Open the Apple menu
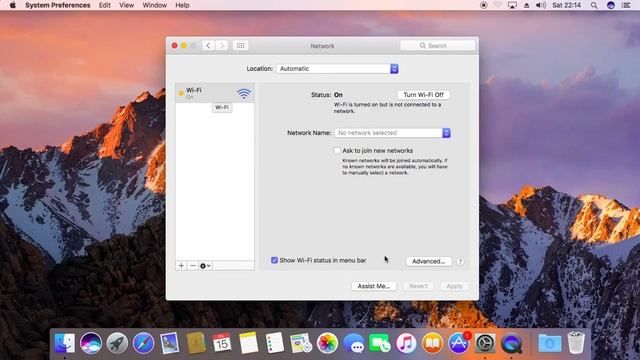Viewport: 640px width, 360px height. pos(13,5)
